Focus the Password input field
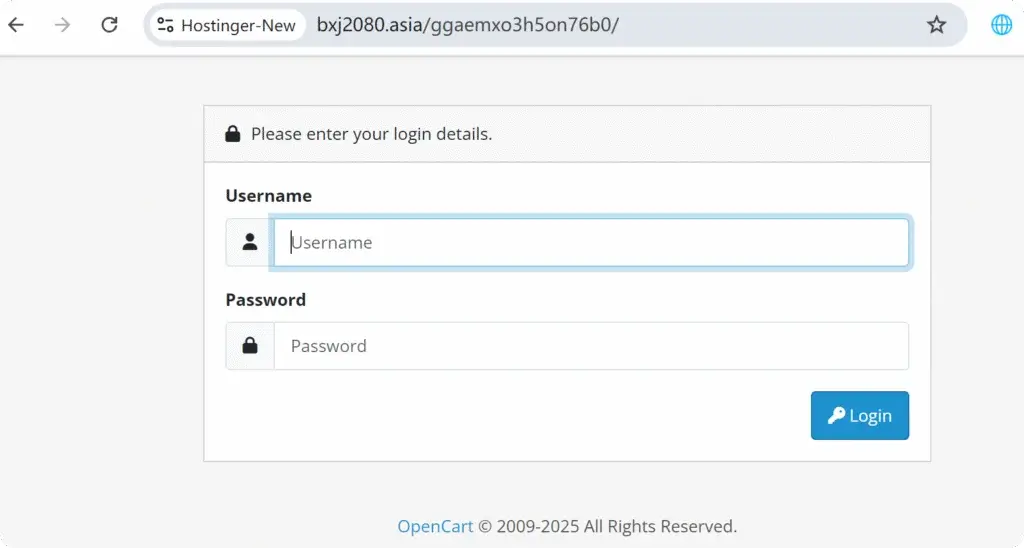1024x548 pixels. (591, 346)
